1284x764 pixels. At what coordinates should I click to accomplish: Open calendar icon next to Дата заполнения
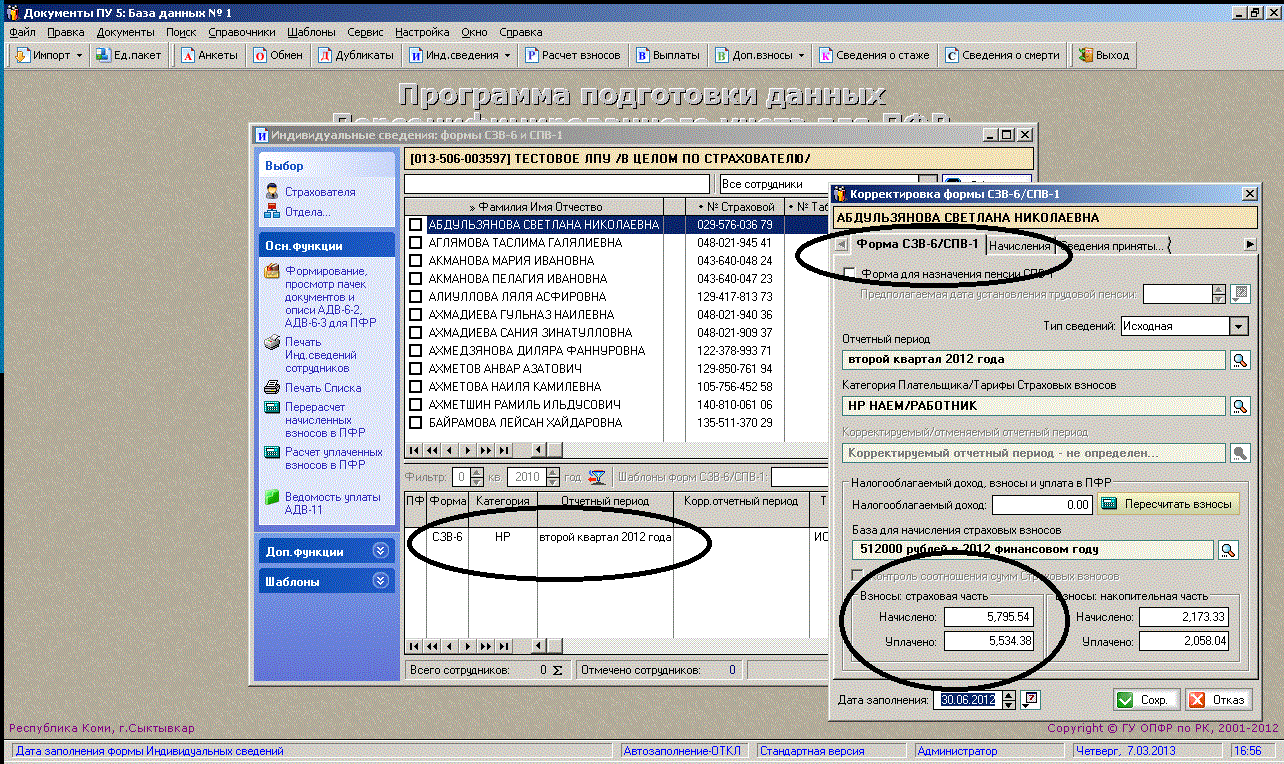[x=1032, y=700]
